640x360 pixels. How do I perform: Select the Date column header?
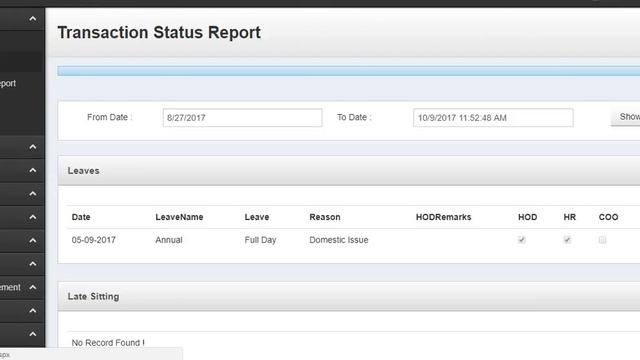click(x=81, y=217)
